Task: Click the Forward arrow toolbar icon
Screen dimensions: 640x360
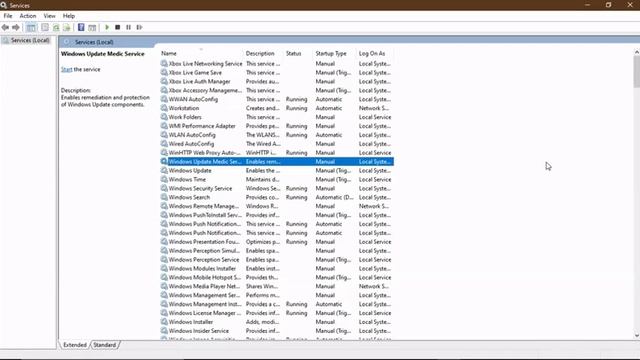Action: [x=16, y=27]
